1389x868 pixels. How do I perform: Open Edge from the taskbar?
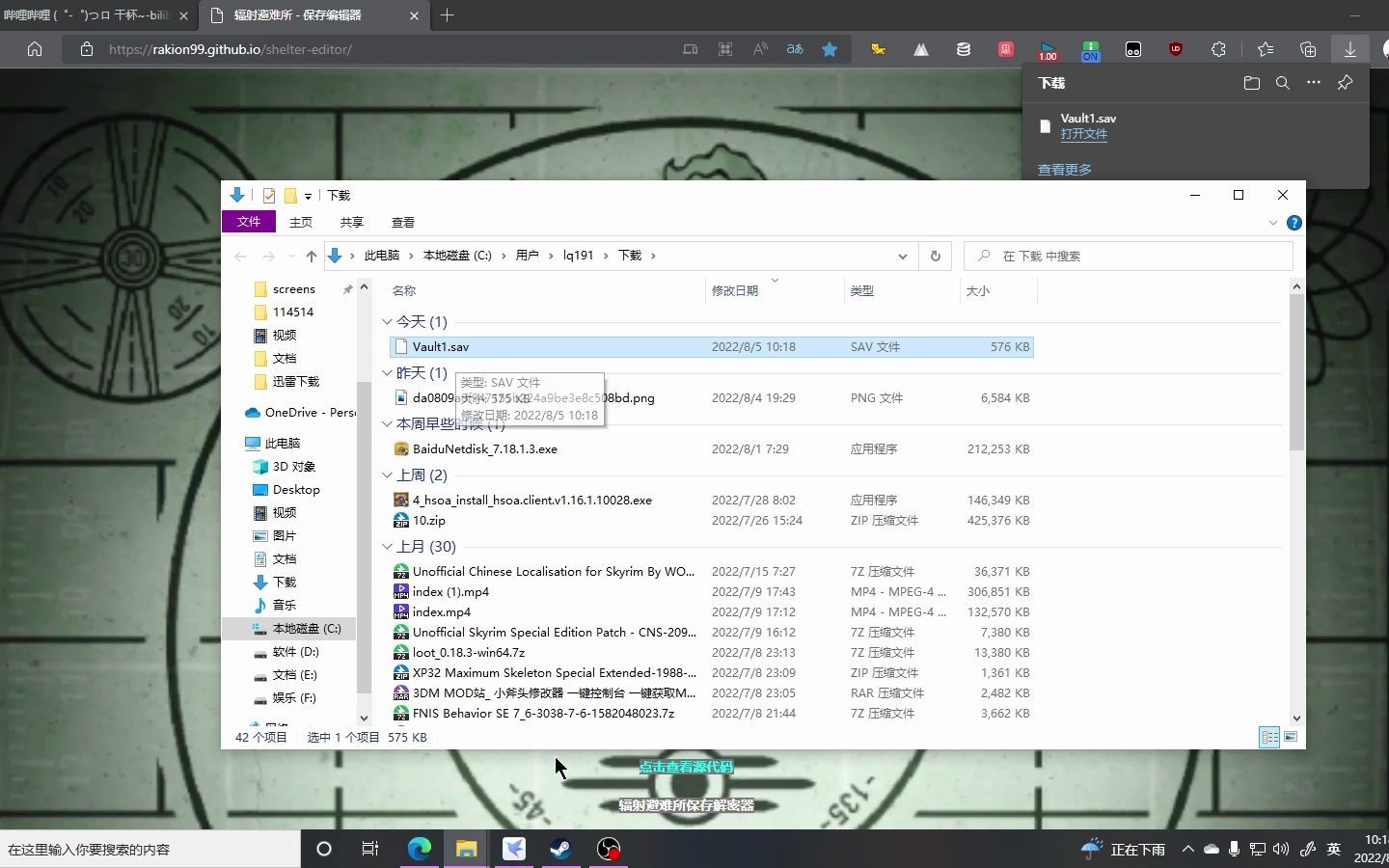click(x=419, y=849)
